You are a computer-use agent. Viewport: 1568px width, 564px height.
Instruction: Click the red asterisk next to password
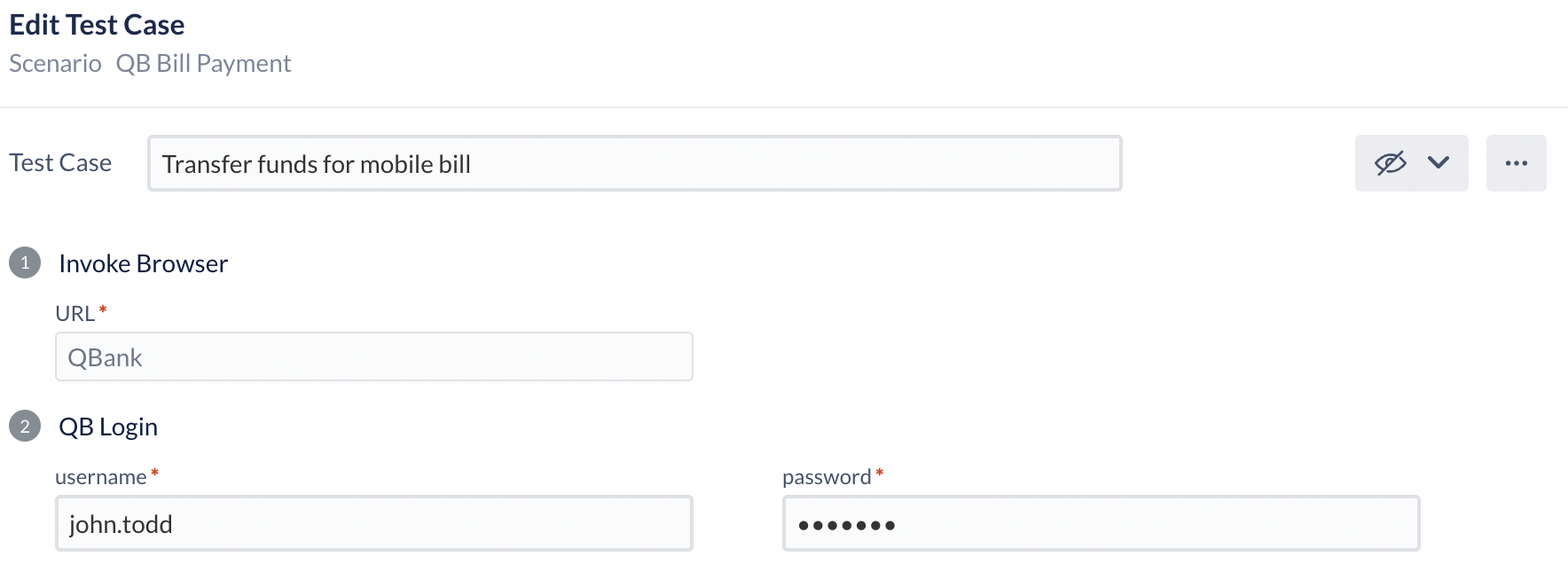880,473
